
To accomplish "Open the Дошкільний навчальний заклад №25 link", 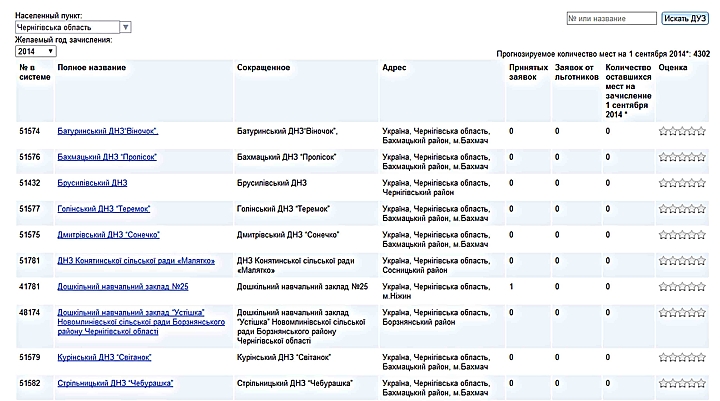I will [124, 287].
